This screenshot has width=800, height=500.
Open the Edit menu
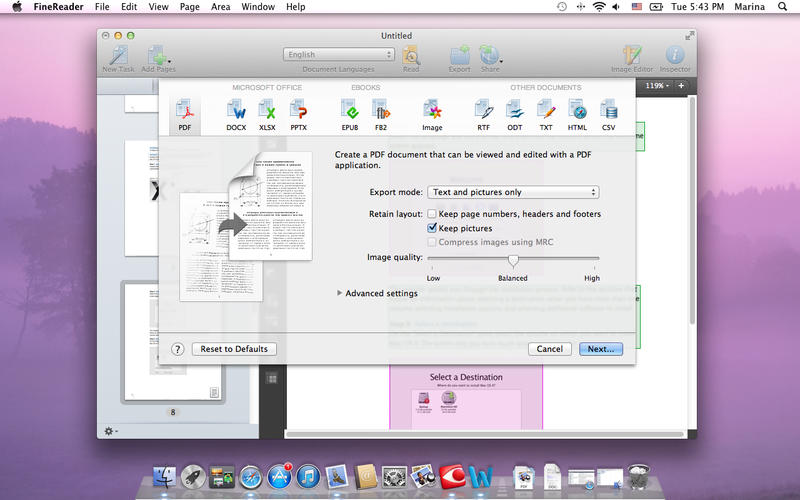[x=129, y=7]
